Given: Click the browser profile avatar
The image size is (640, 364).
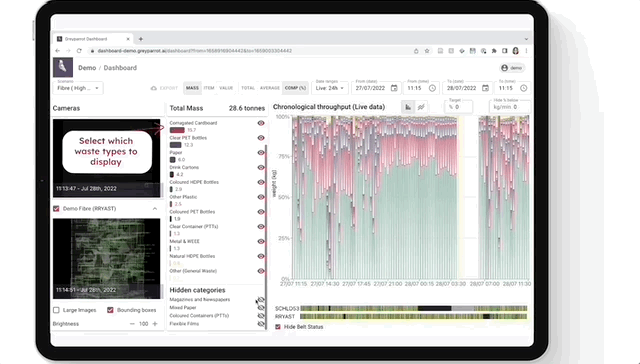Looking at the screenshot, I should (516, 51).
